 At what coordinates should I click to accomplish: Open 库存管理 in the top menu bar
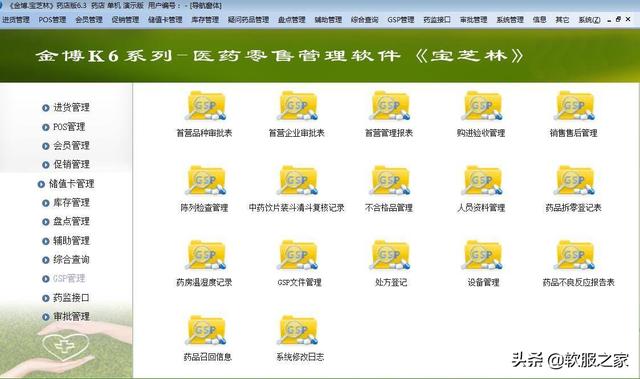point(205,20)
